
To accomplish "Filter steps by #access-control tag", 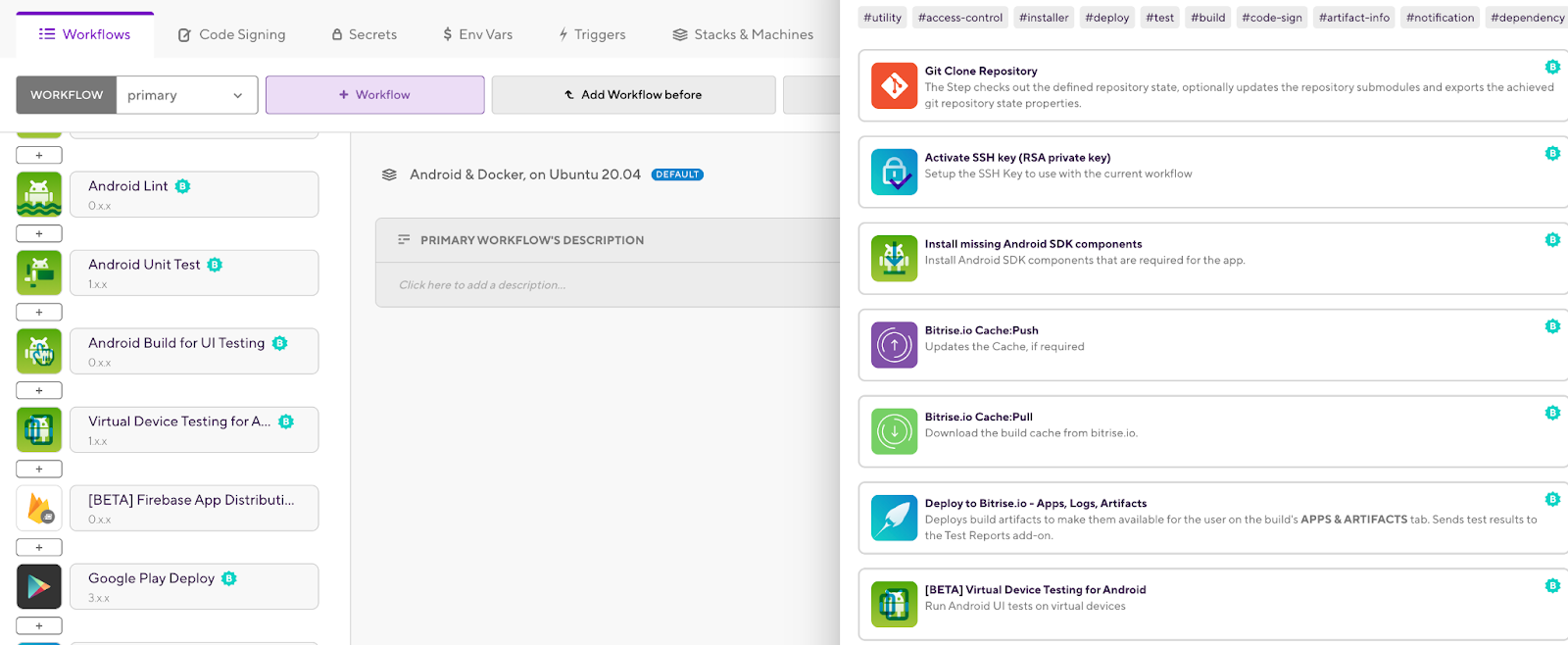I will coord(960,18).
